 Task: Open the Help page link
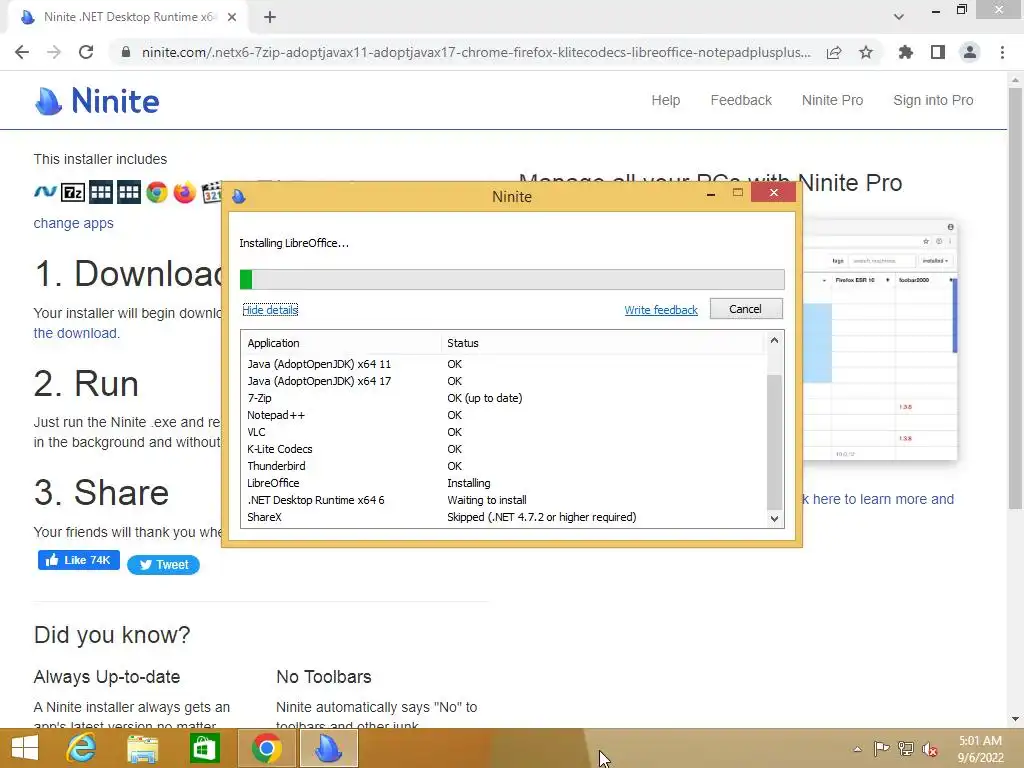coord(665,101)
